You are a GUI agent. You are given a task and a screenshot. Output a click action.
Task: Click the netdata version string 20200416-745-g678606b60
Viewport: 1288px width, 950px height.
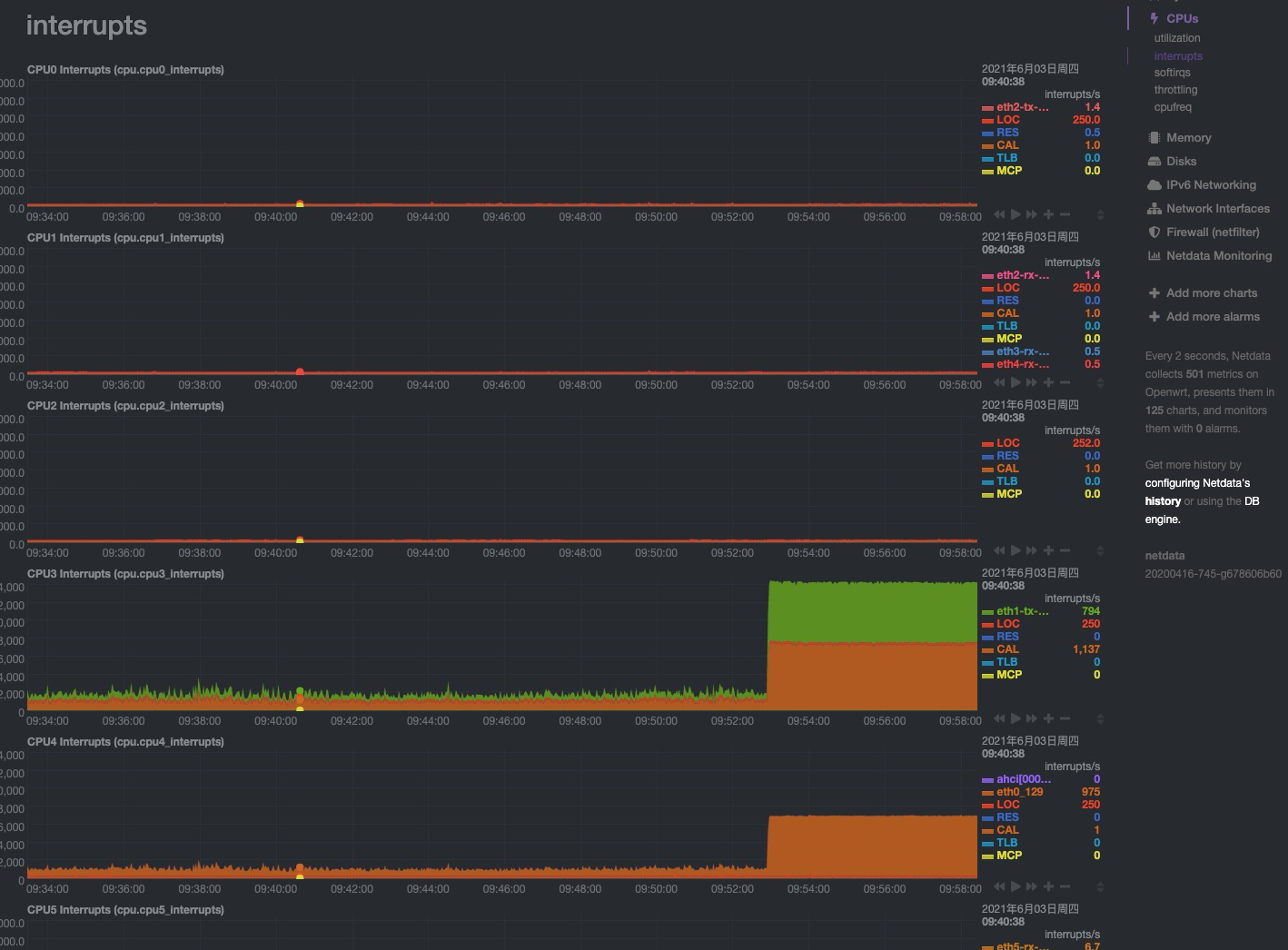point(1213,574)
